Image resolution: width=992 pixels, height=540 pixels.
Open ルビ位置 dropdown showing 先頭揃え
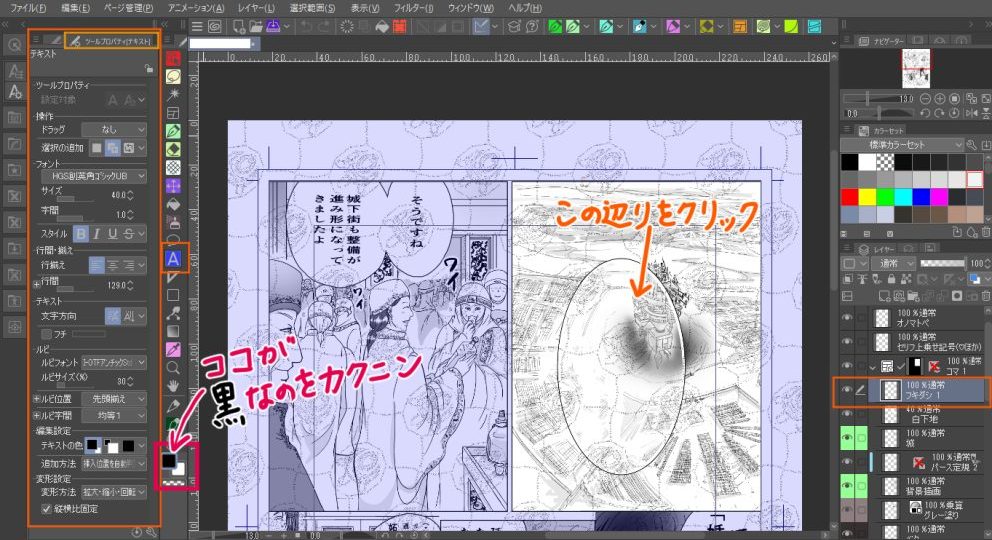(114, 399)
